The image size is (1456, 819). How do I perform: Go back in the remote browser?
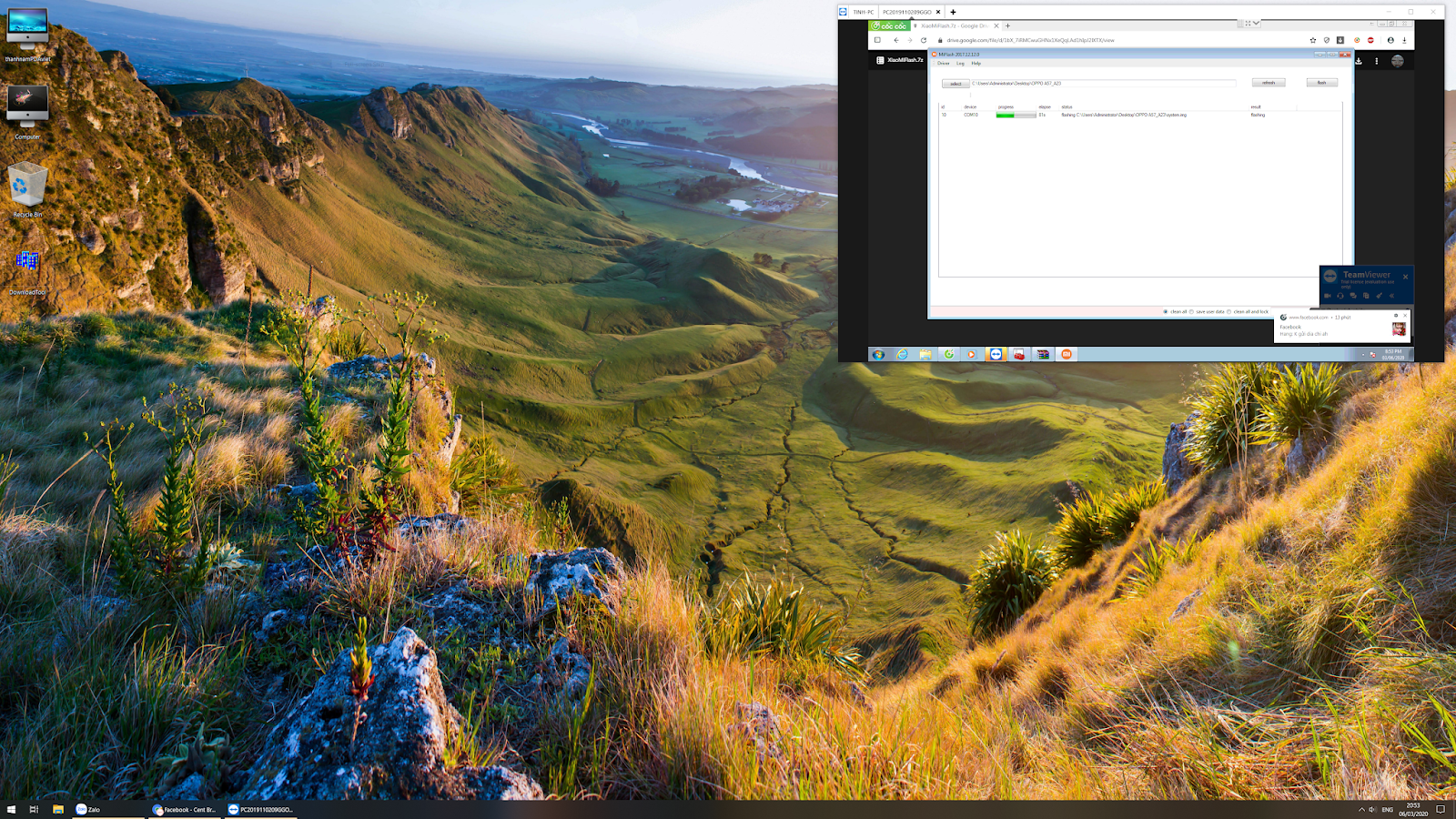click(x=896, y=40)
